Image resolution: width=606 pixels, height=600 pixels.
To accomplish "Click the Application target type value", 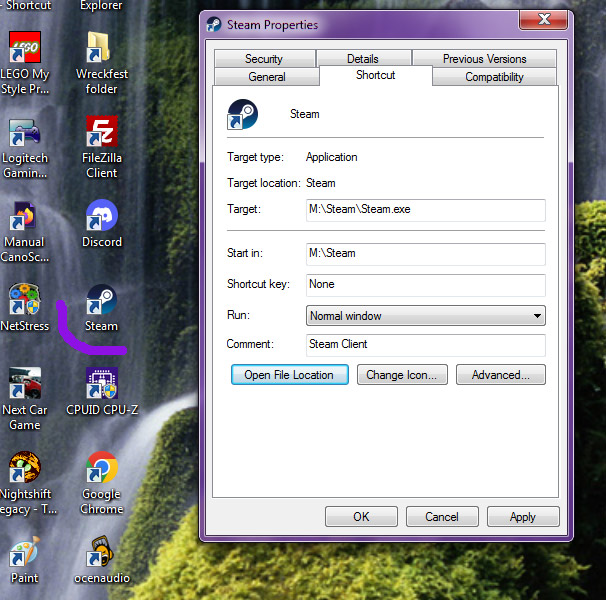I will coord(332,157).
